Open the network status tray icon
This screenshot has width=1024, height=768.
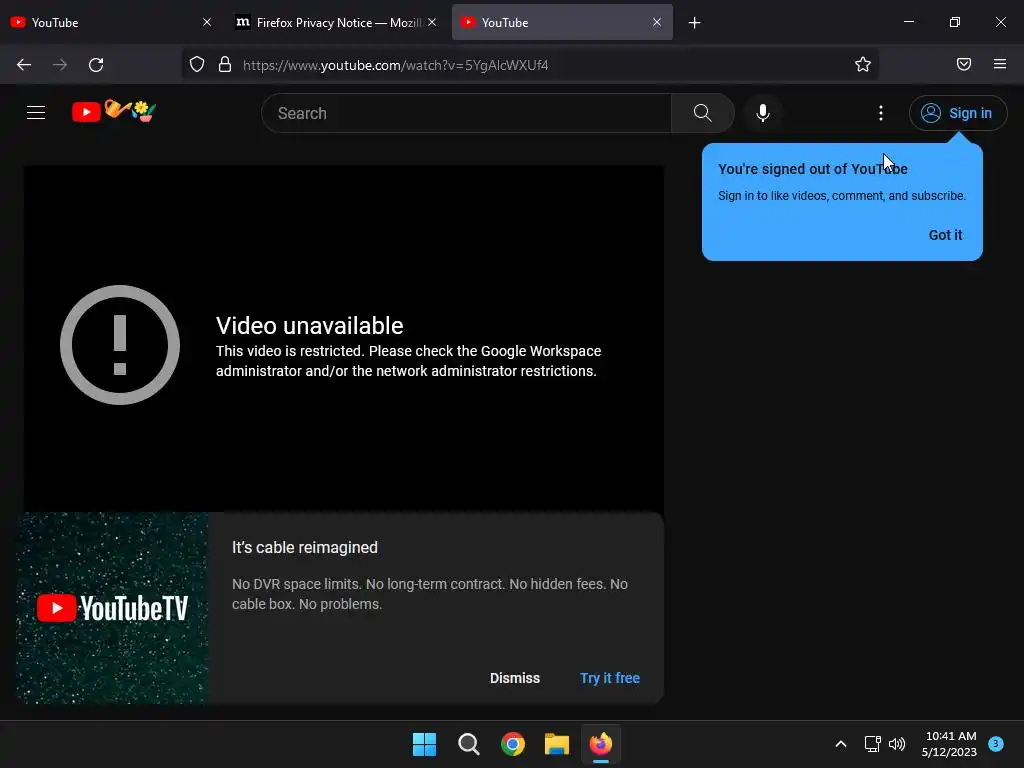coord(872,744)
